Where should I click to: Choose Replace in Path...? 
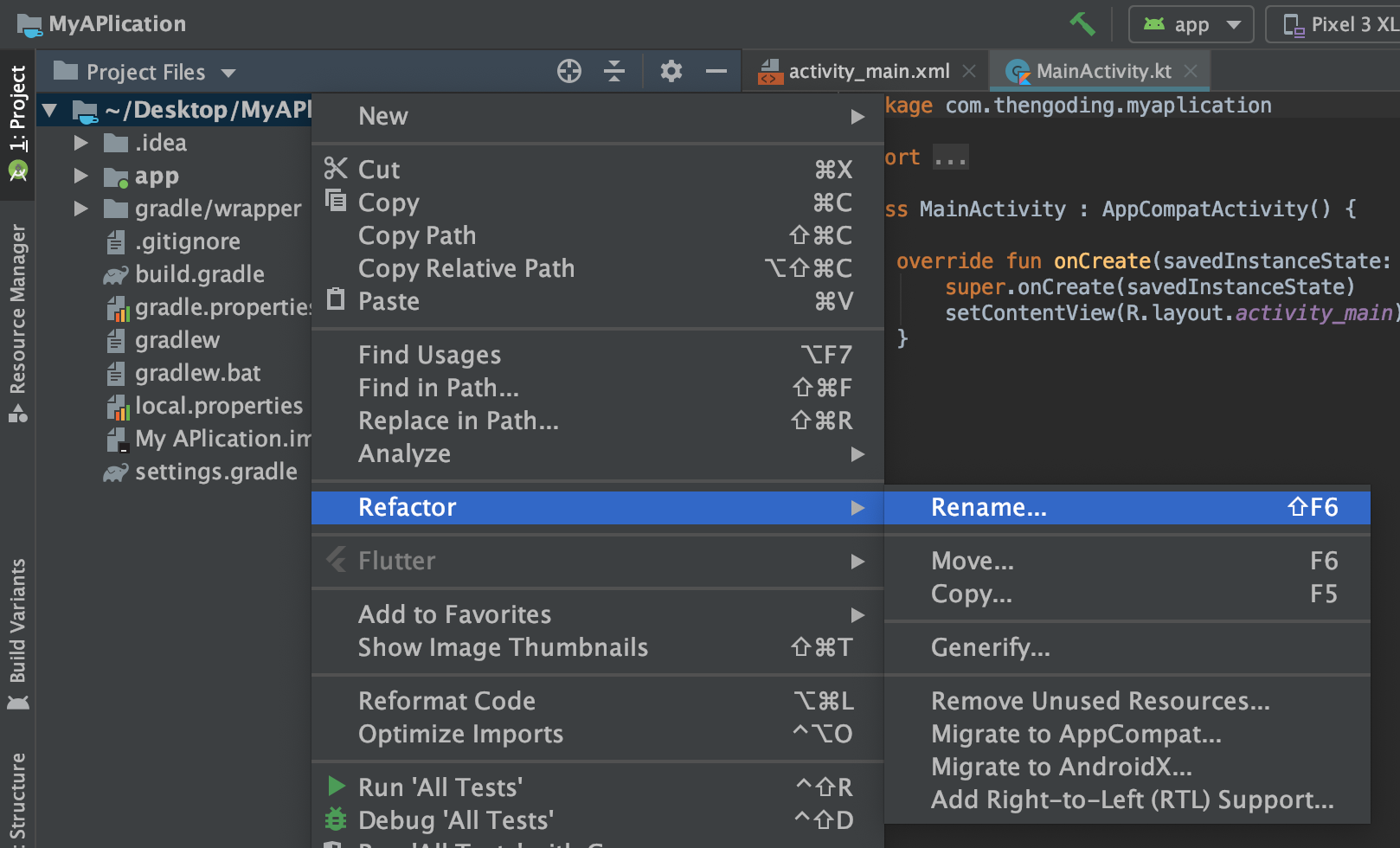click(597, 421)
